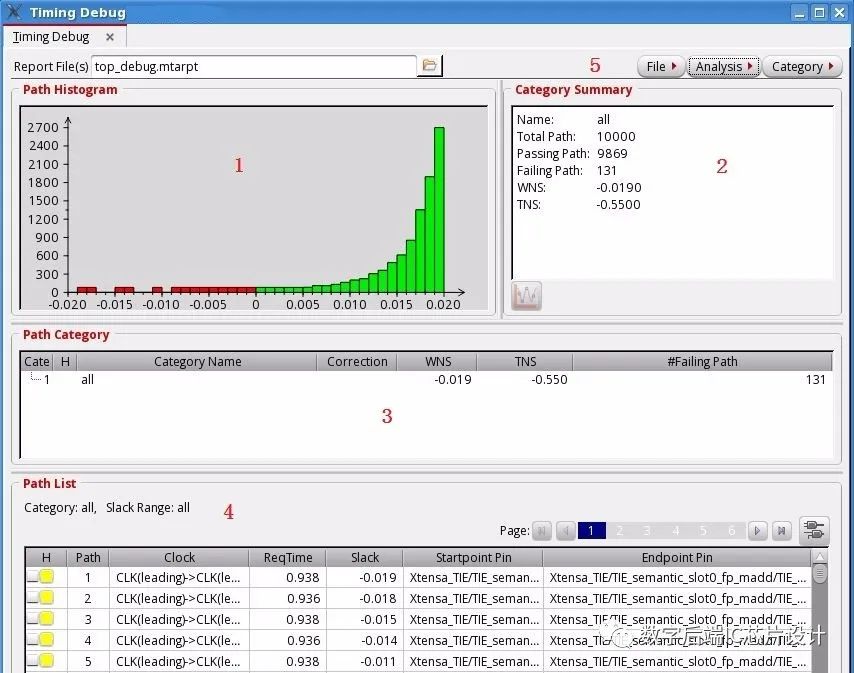Open the report file browser folder icon
Screen dimensions: 854x673
coord(430,66)
